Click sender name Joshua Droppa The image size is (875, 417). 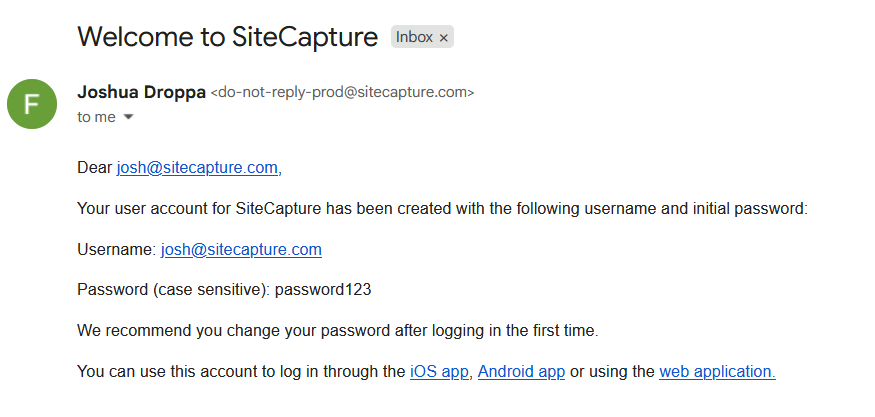[x=140, y=93]
